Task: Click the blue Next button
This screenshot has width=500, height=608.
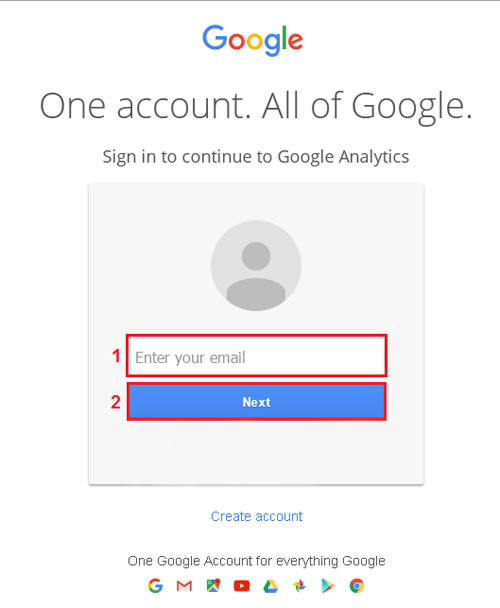Action: 256,402
